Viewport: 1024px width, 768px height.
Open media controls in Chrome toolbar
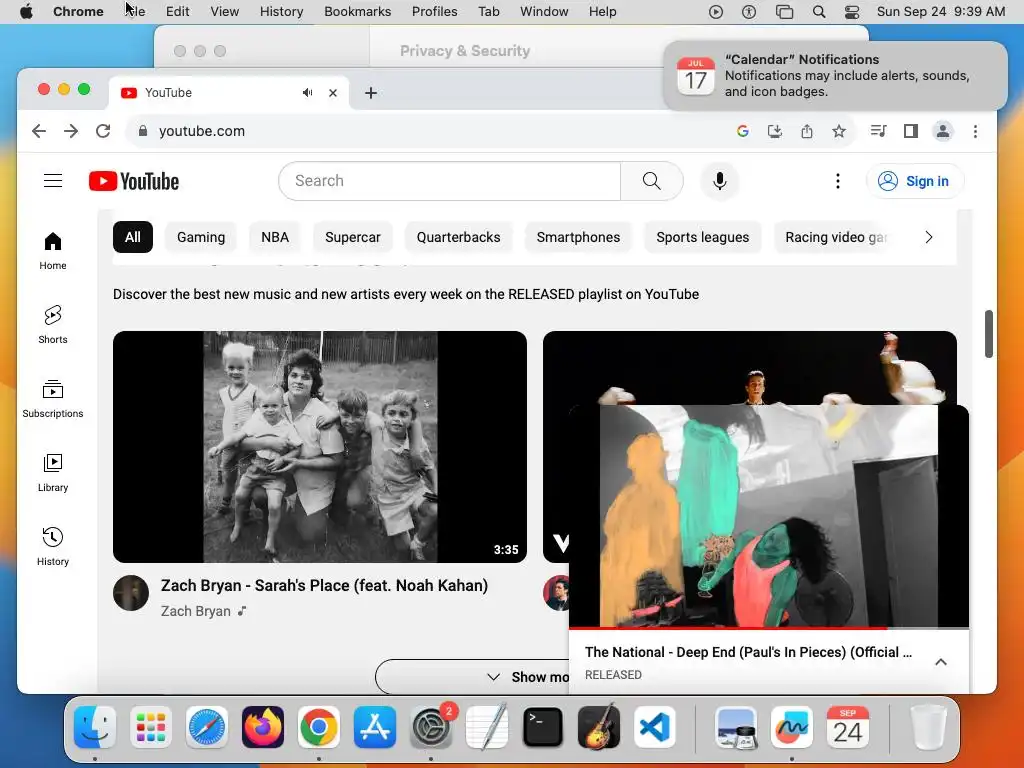[x=878, y=131]
